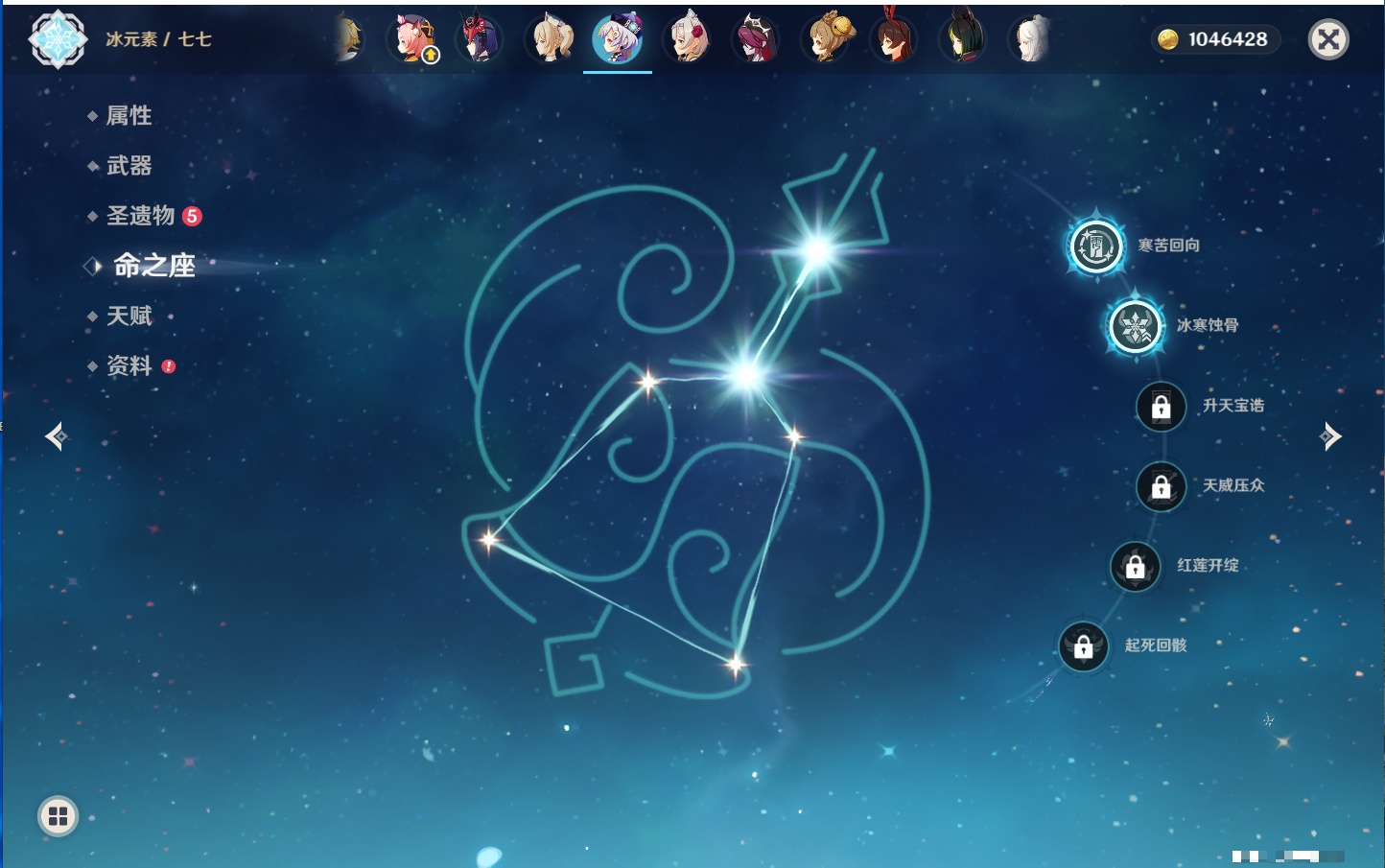Open the four-square grid menu button
This screenshot has width=1385, height=868.
pos(59,816)
